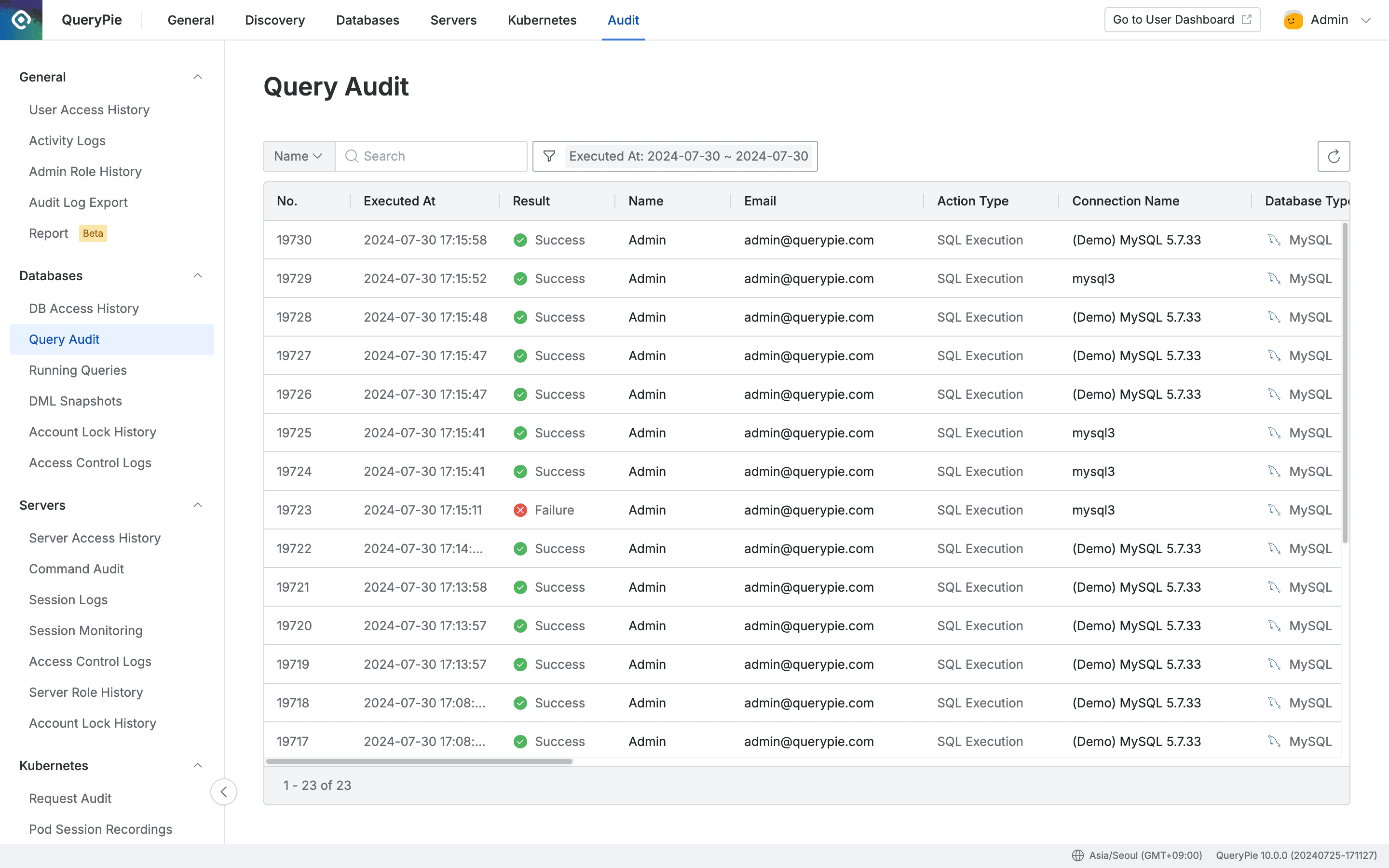Viewport: 1389px width, 868px height.
Task: Click the database type icon on row 19728
Action: pos(1275,317)
